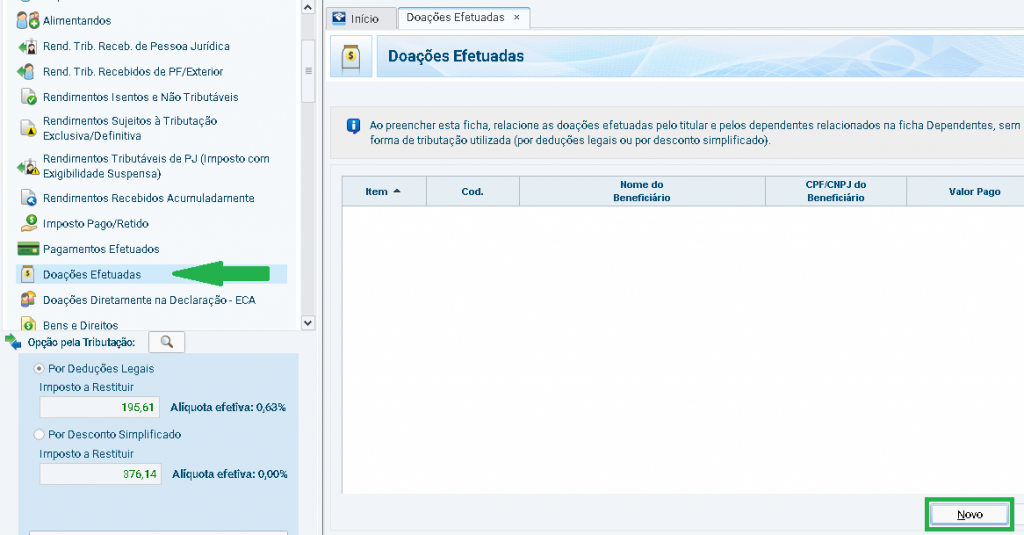Click the Alimentandos people icon
Screen dimensions: 1024x535
(x=27, y=20)
